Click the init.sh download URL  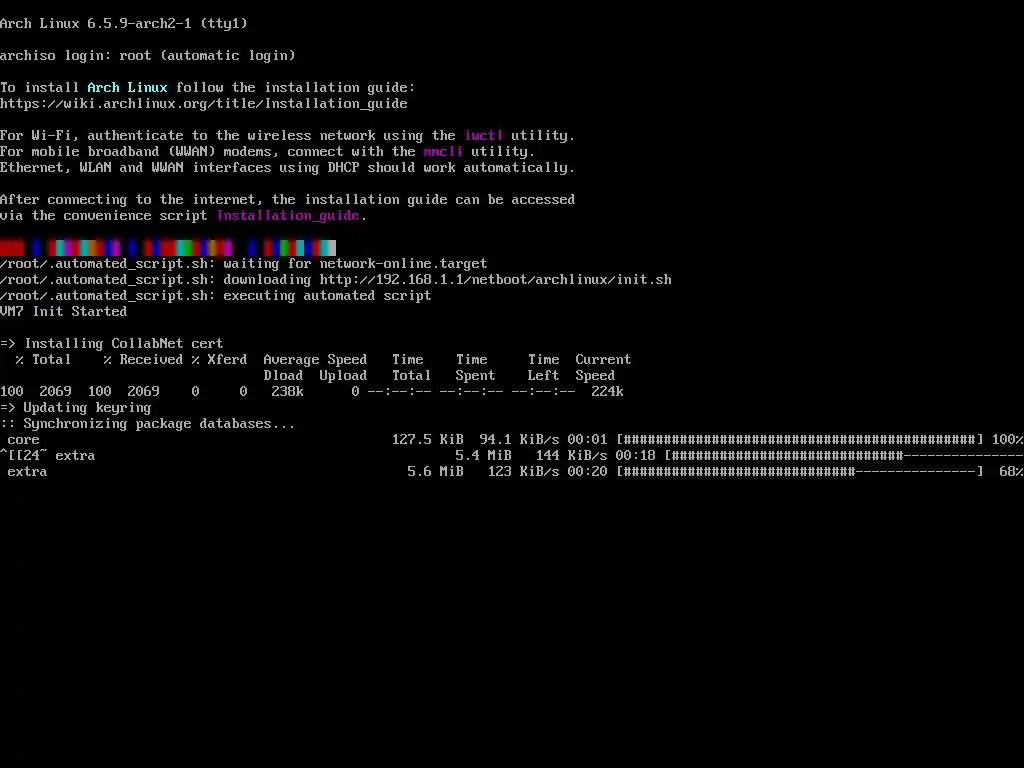pos(496,280)
